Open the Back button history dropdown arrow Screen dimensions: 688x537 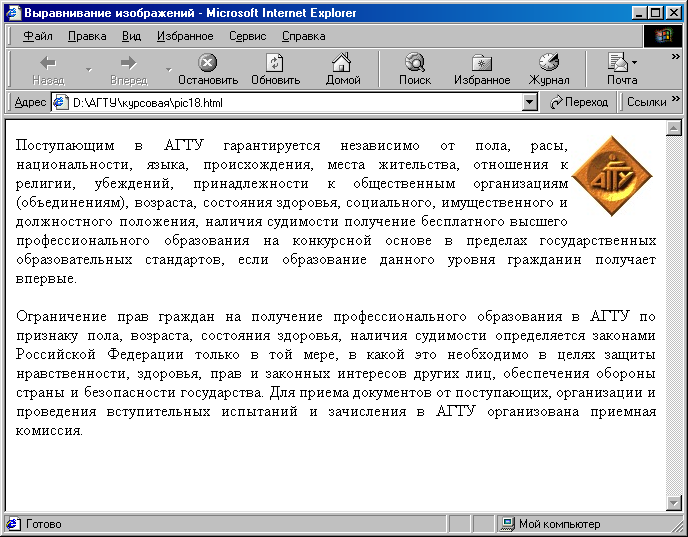coord(89,70)
